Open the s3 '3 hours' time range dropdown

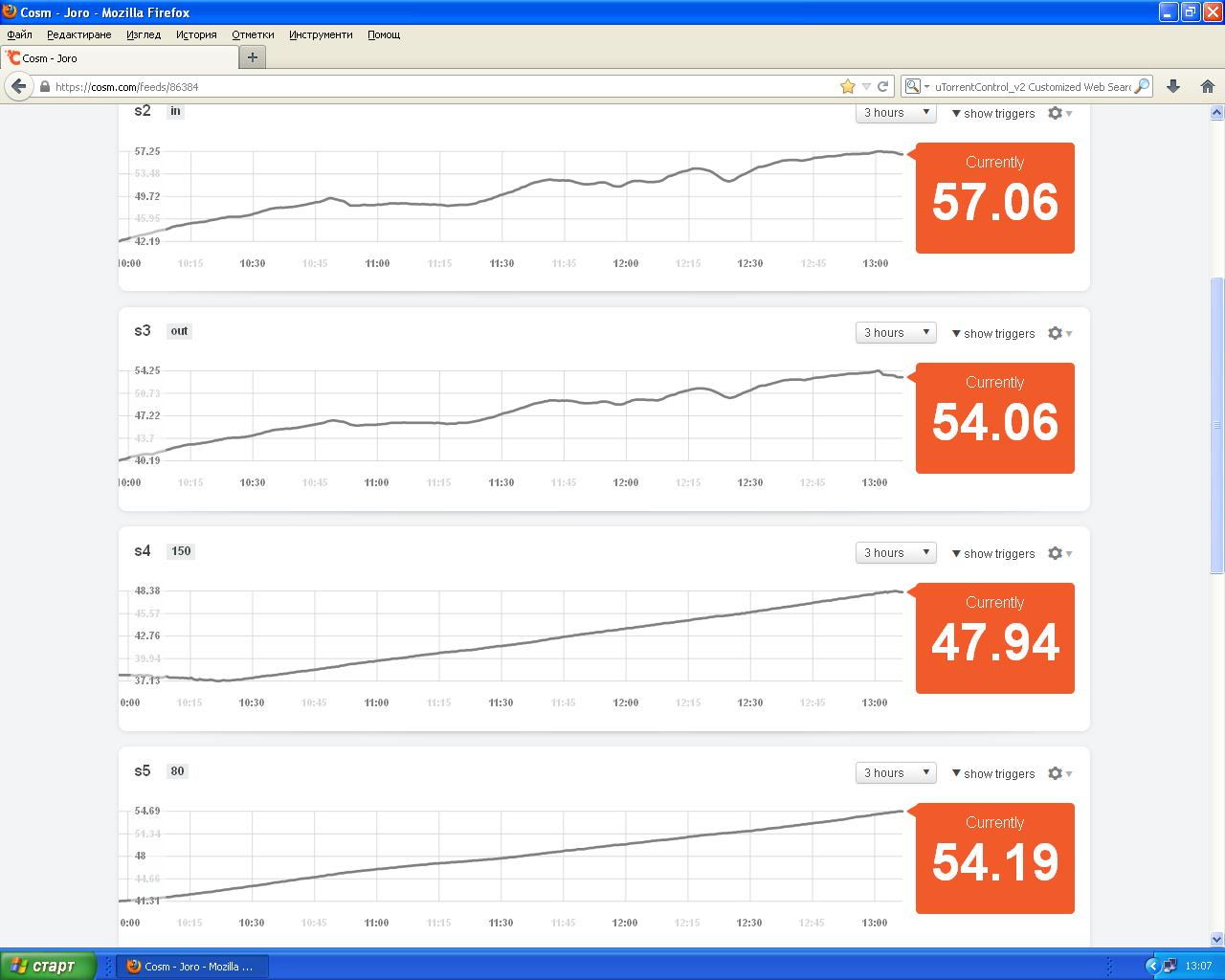pos(896,333)
